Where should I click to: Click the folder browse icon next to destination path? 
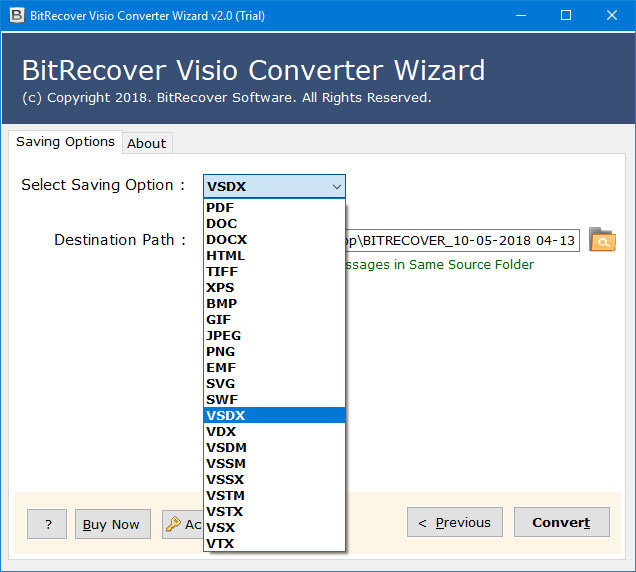point(602,240)
